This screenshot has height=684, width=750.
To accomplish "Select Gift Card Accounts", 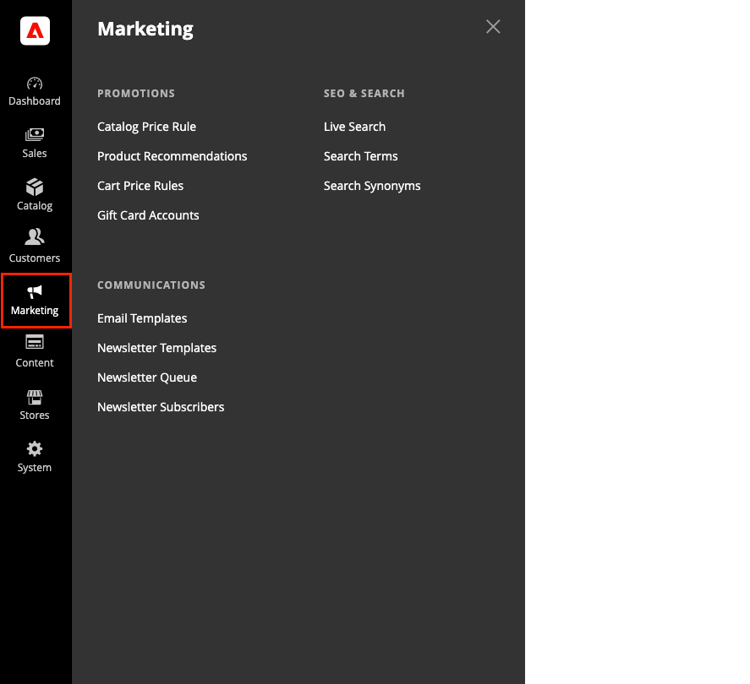I will click(x=148, y=216).
